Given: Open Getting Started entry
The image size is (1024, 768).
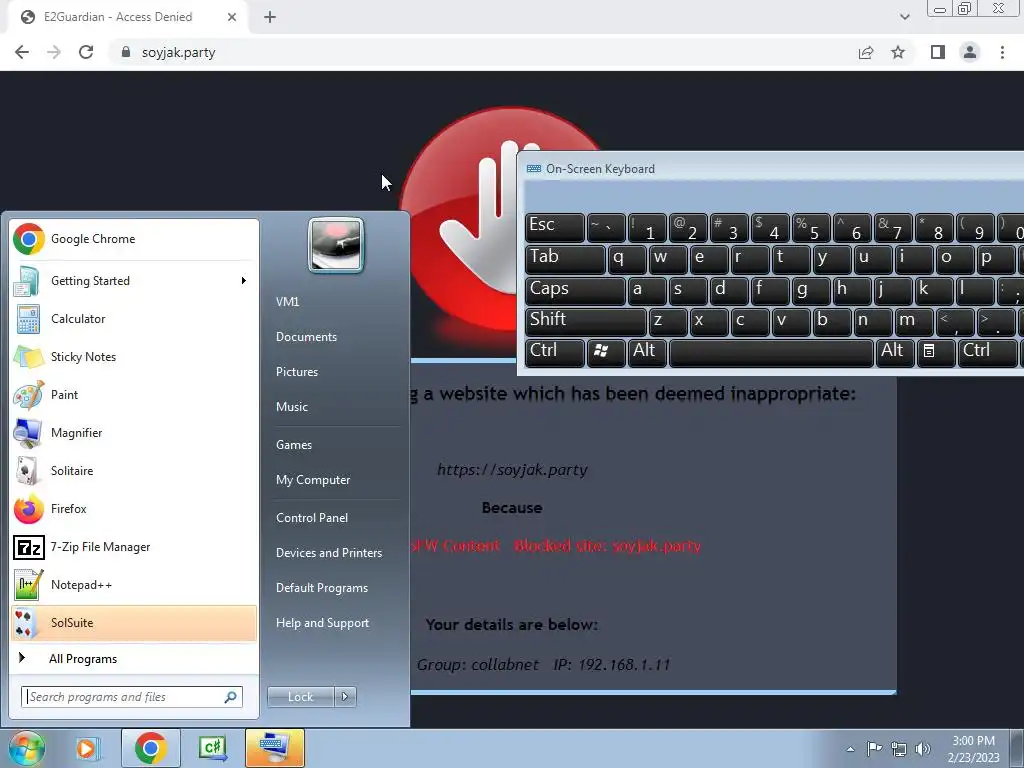Looking at the screenshot, I should 134,281.
